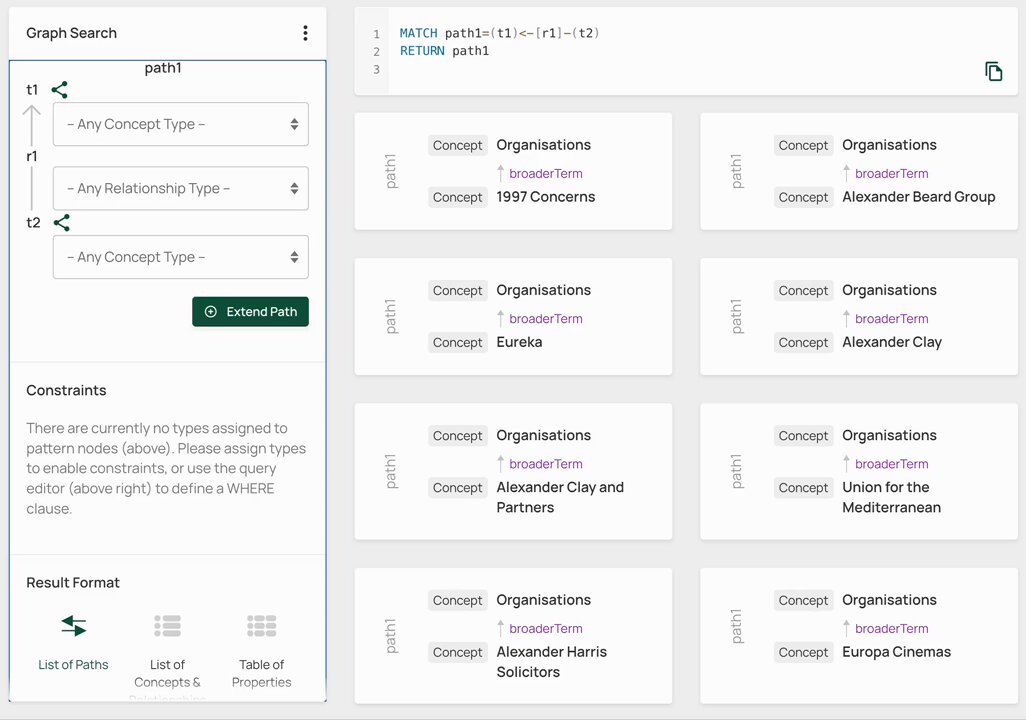Click the Extend Path button
The height and width of the screenshot is (720, 1026).
click(x=251, y=312)
